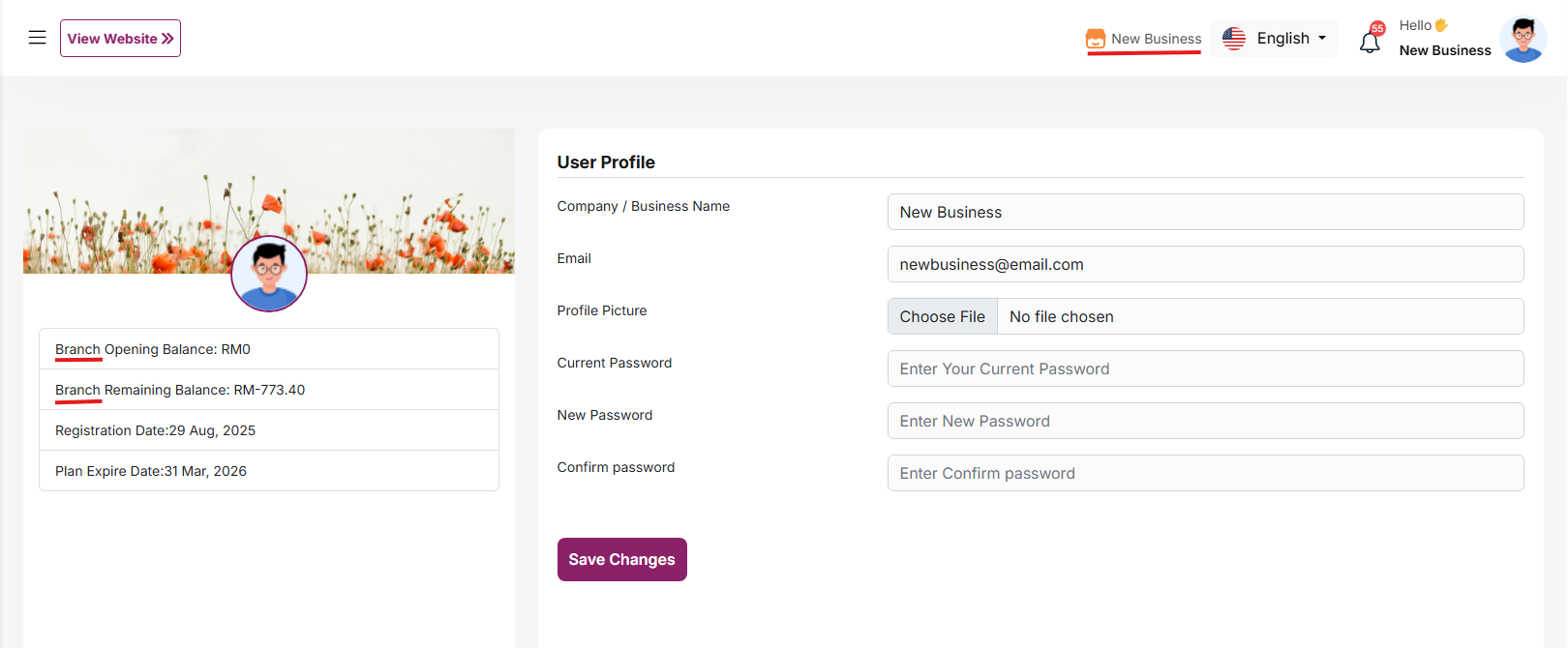Screen dimensions: 1568x648
Task: Click the New Business link in header
Action: (x=1156, y=39)
